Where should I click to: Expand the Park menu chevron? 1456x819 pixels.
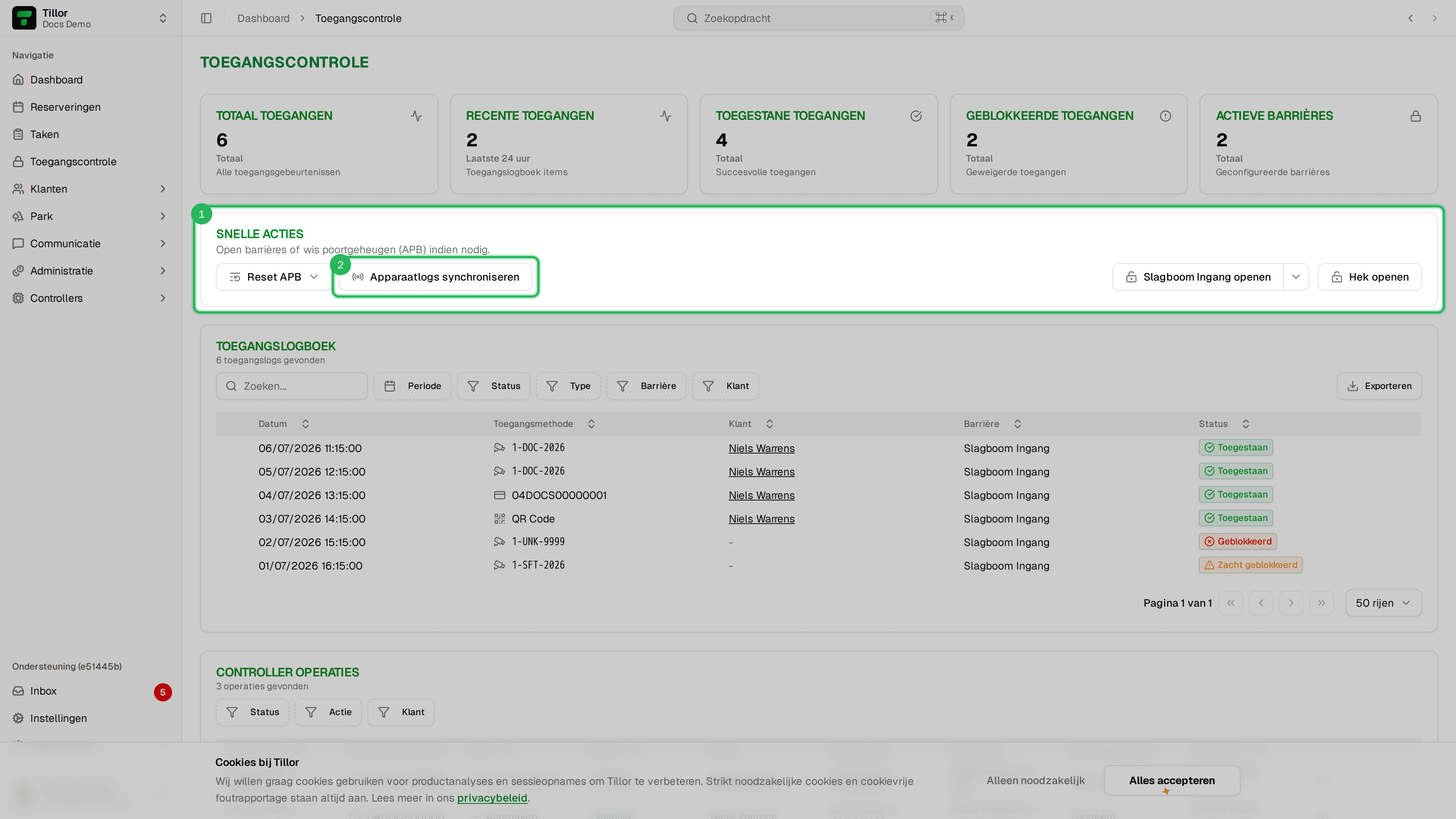[163, 216]
